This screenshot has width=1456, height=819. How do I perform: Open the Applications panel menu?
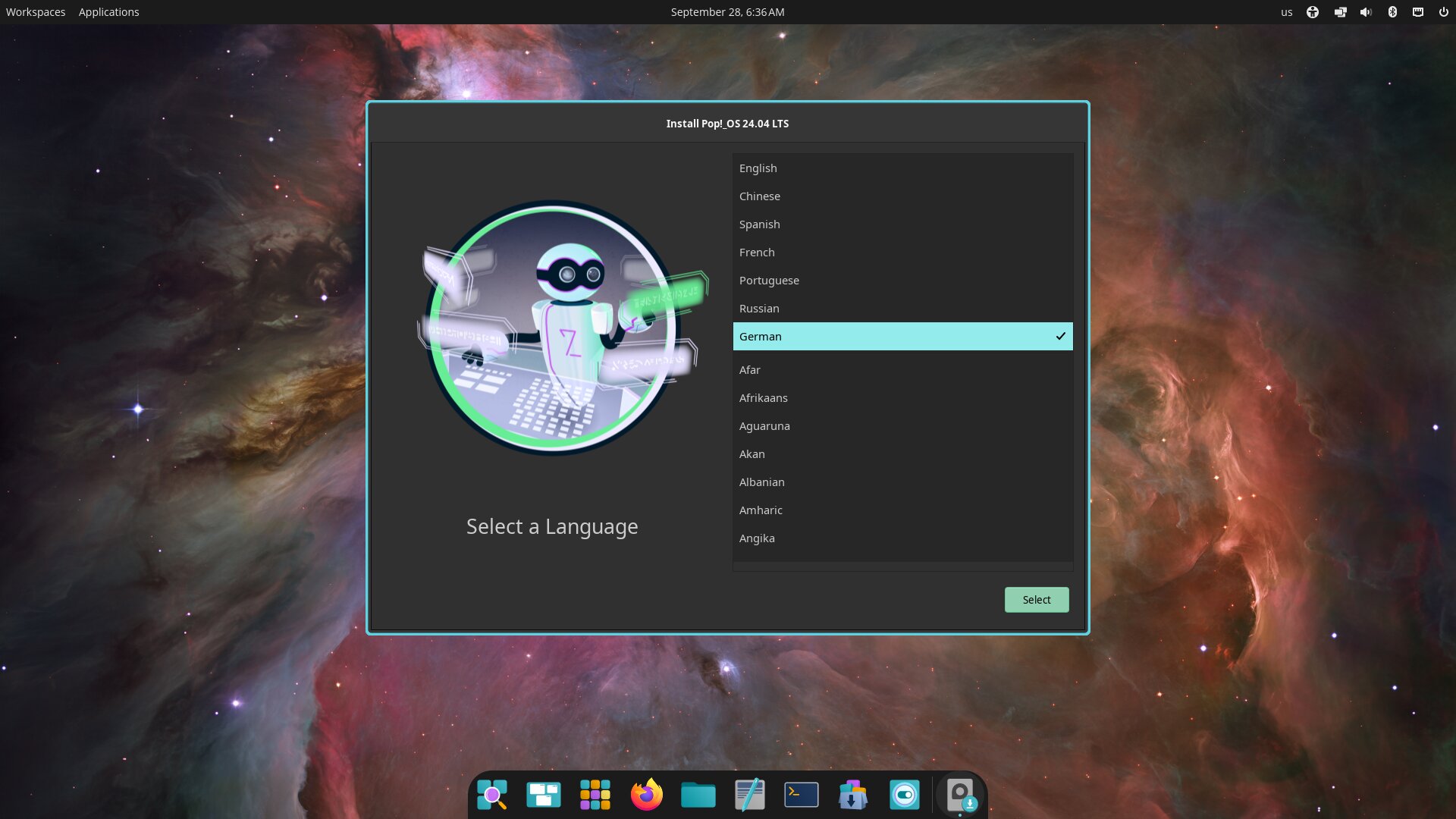pyautogui.click(x=109, y=12)
